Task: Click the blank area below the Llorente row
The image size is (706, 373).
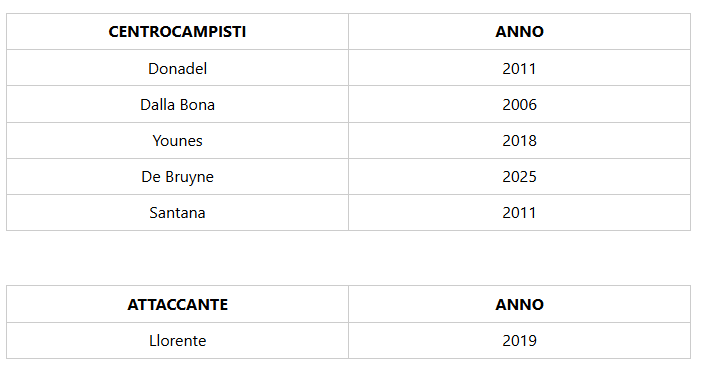Action: point(348,366)
